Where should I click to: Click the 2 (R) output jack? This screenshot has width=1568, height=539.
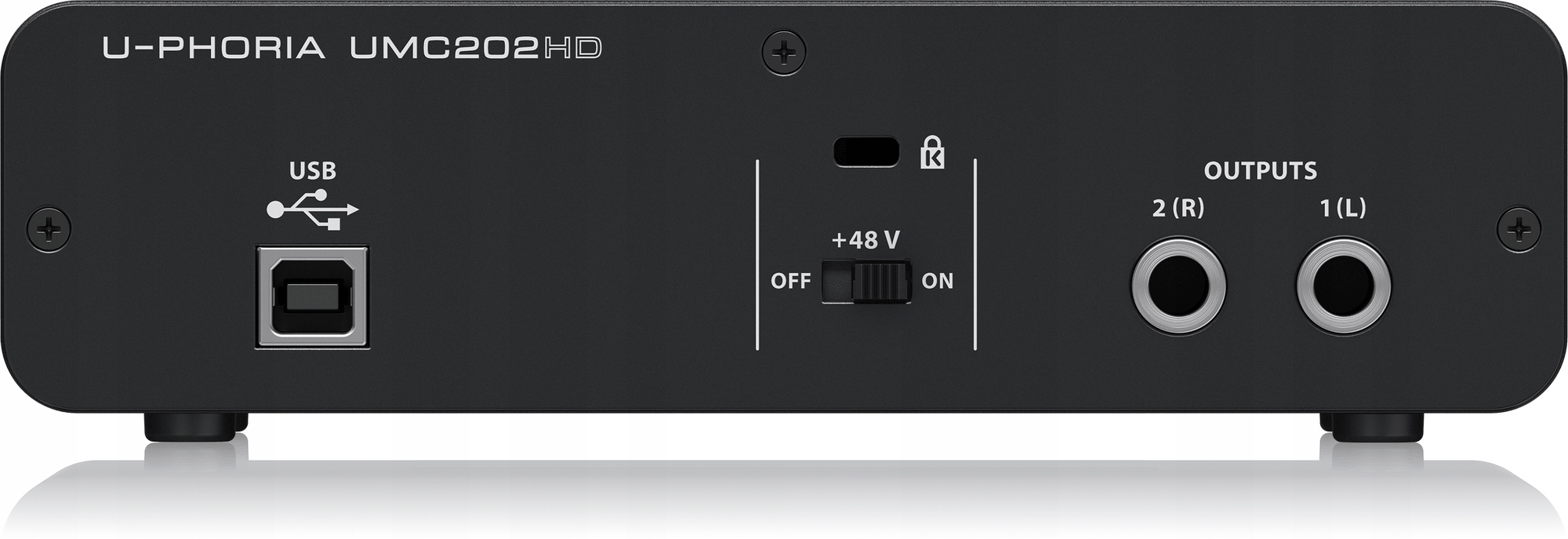[x=1178, y=286]
